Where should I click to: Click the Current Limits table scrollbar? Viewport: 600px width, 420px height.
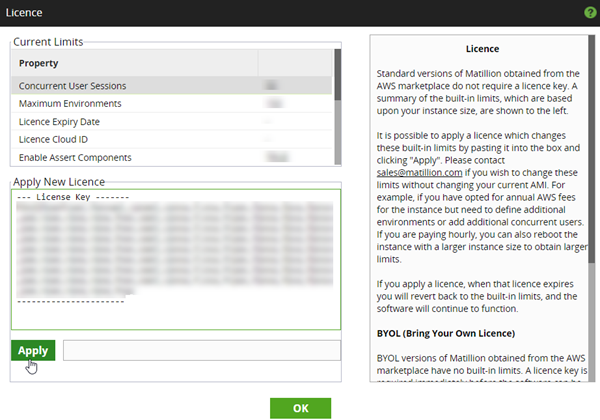pyautogui.click(x=338, y=107)
